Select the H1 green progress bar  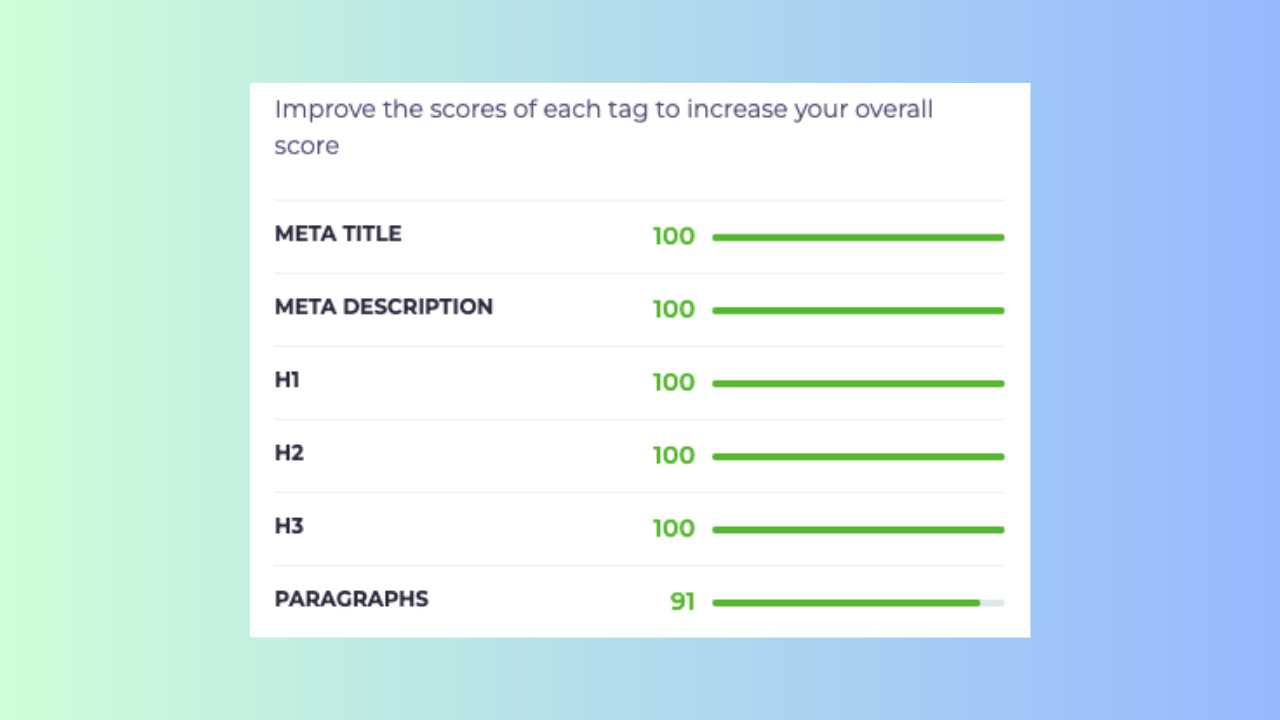pos(858,383)
